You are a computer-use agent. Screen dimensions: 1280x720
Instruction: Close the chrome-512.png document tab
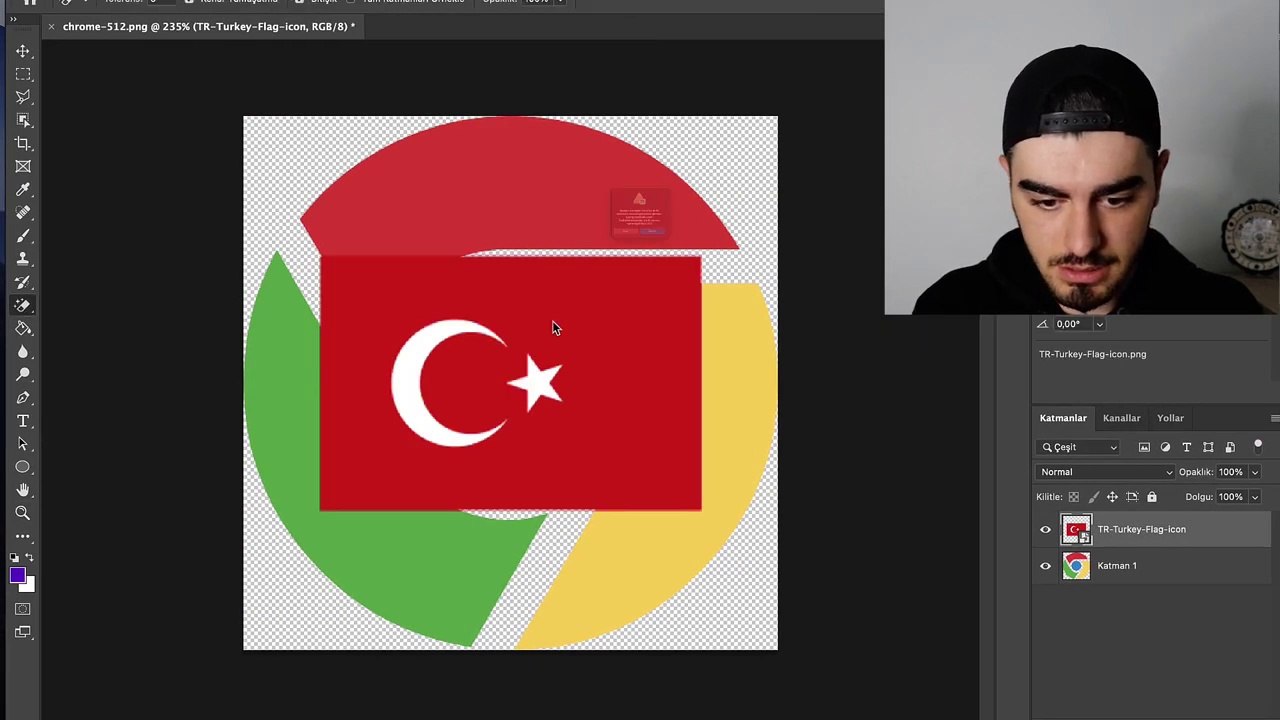click(x=51, y=27)
